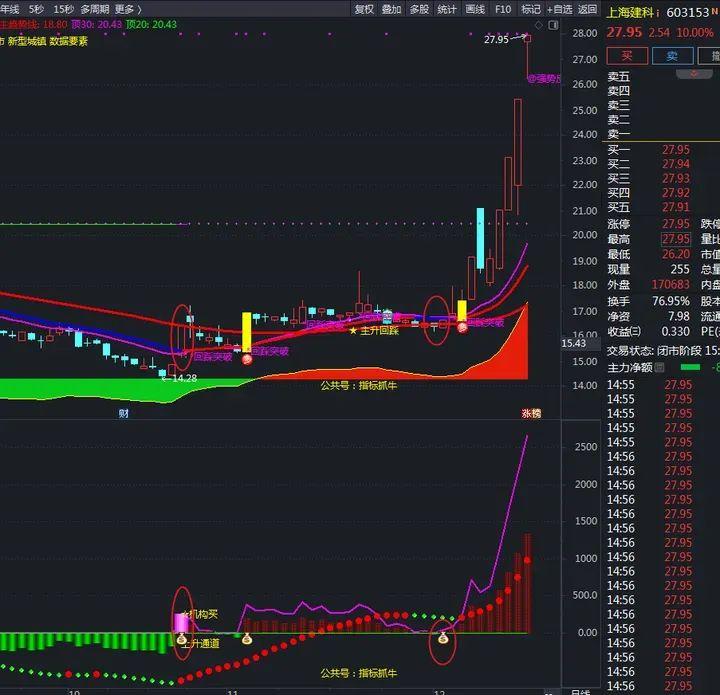Click the 交易状态 status line
Image resolution: width=720 pixels, height=695 pixels.
coord(663,351)
